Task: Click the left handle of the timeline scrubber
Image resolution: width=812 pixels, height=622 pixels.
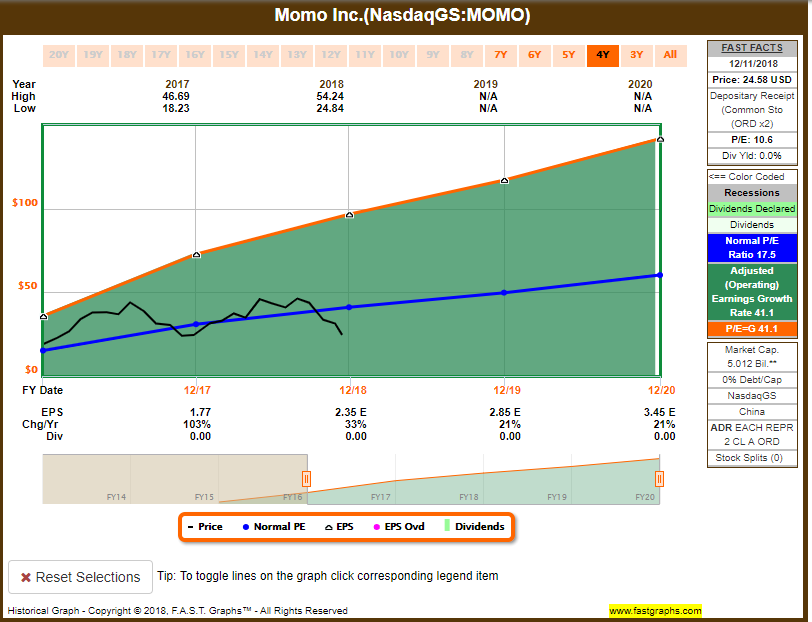Action: point(305,478)
